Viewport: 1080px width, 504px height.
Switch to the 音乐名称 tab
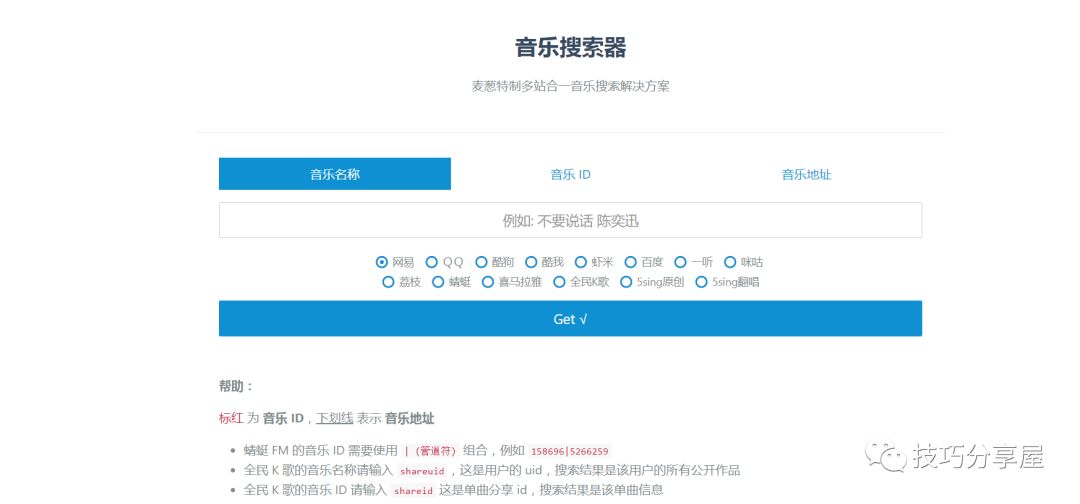coord(335,174)
